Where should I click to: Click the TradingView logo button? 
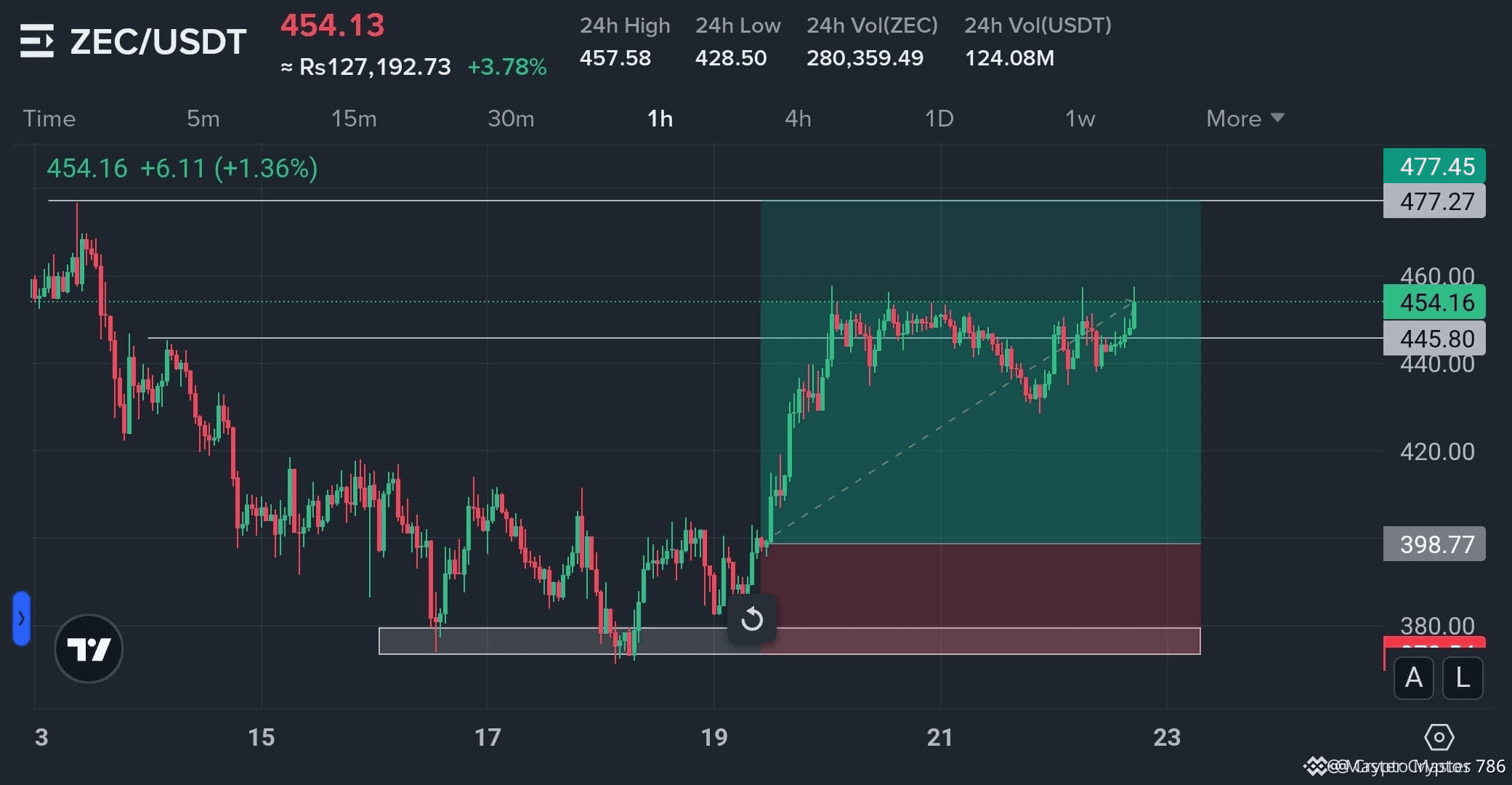(x=89, y=648)
